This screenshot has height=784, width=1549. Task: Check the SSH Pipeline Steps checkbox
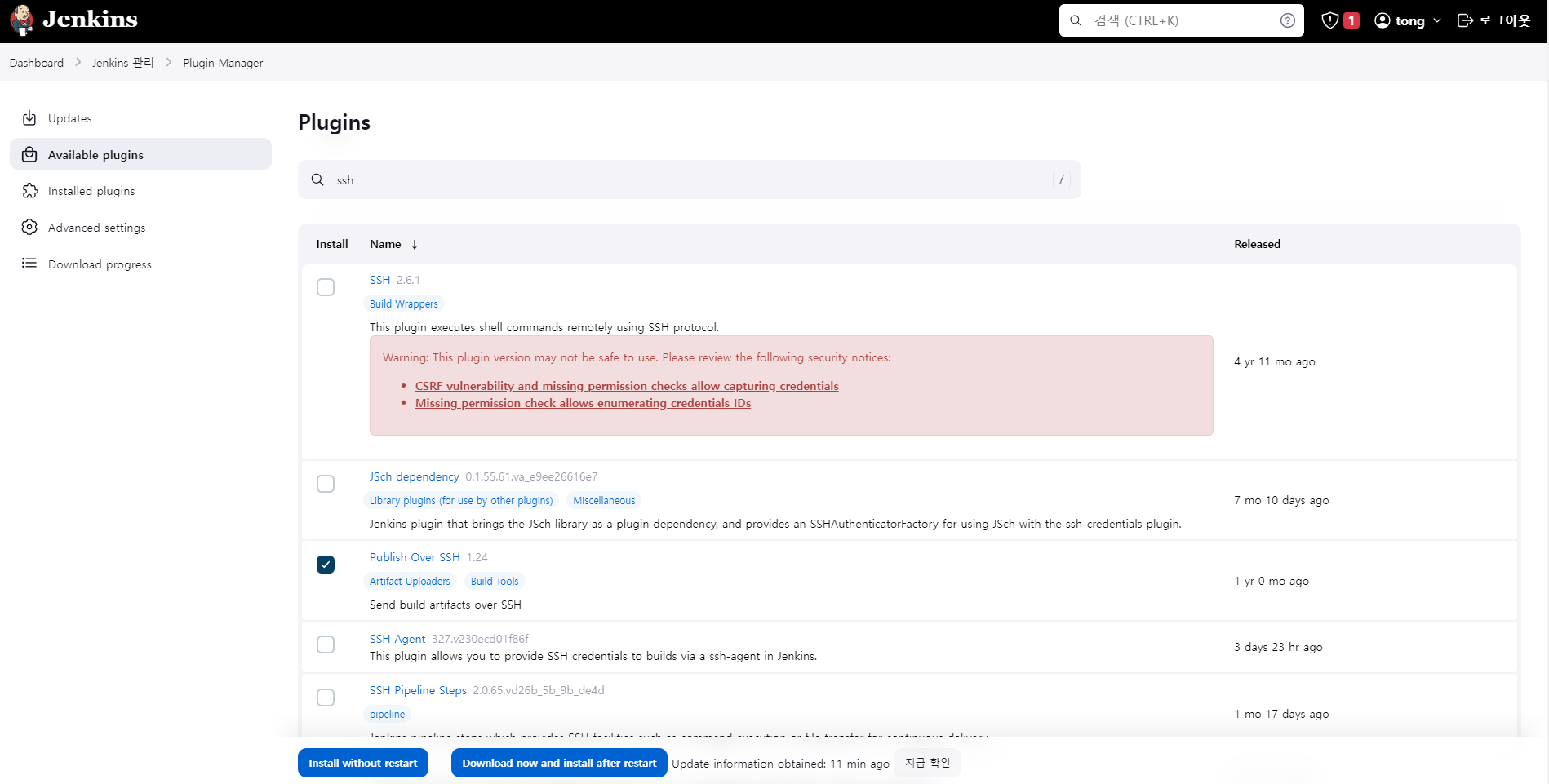point(326,698)
